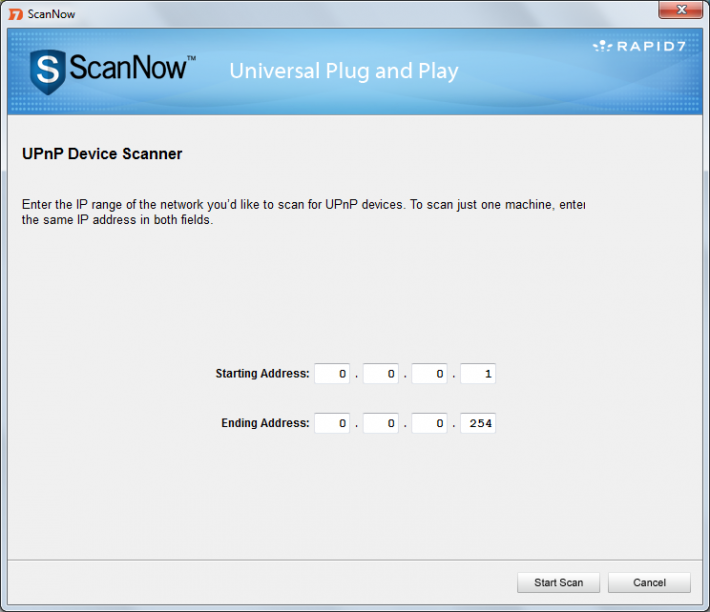The height and width of the screenshot is (612, 710).
Task: Click the 'Enter the IP range' instruction text
Action: [303, 212]
